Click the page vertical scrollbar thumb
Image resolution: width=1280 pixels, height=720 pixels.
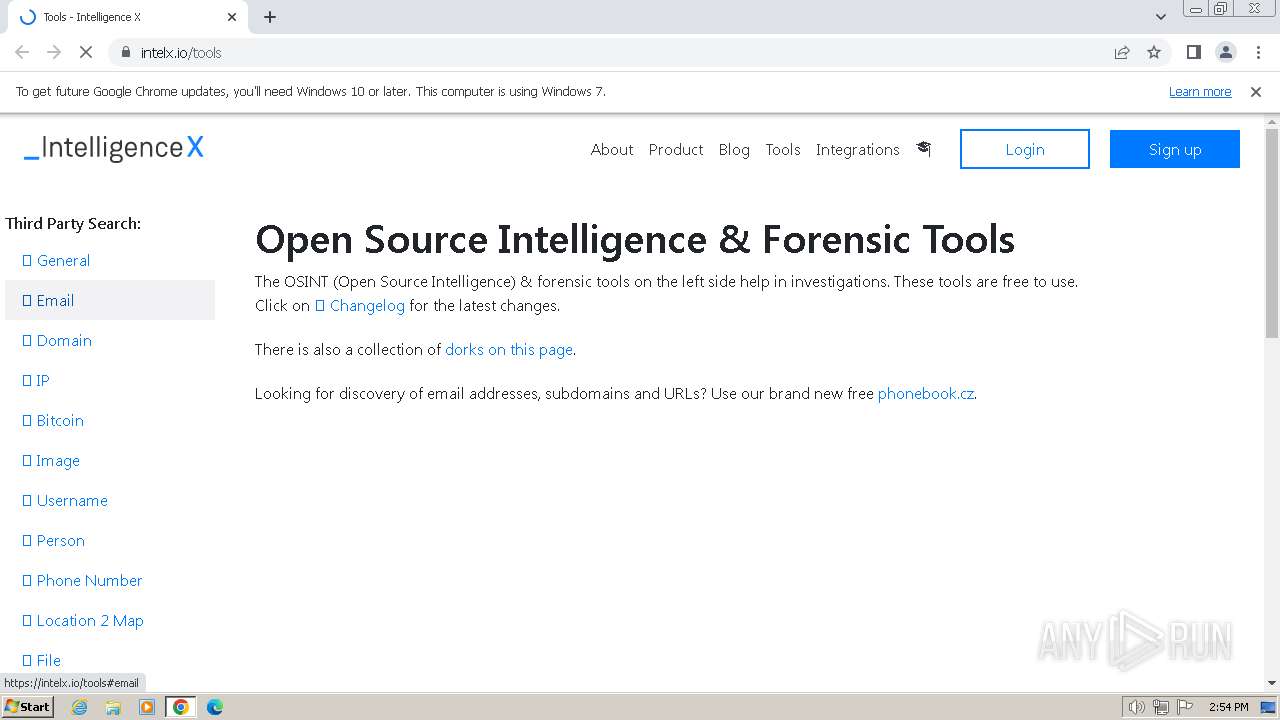[1272, 234]
